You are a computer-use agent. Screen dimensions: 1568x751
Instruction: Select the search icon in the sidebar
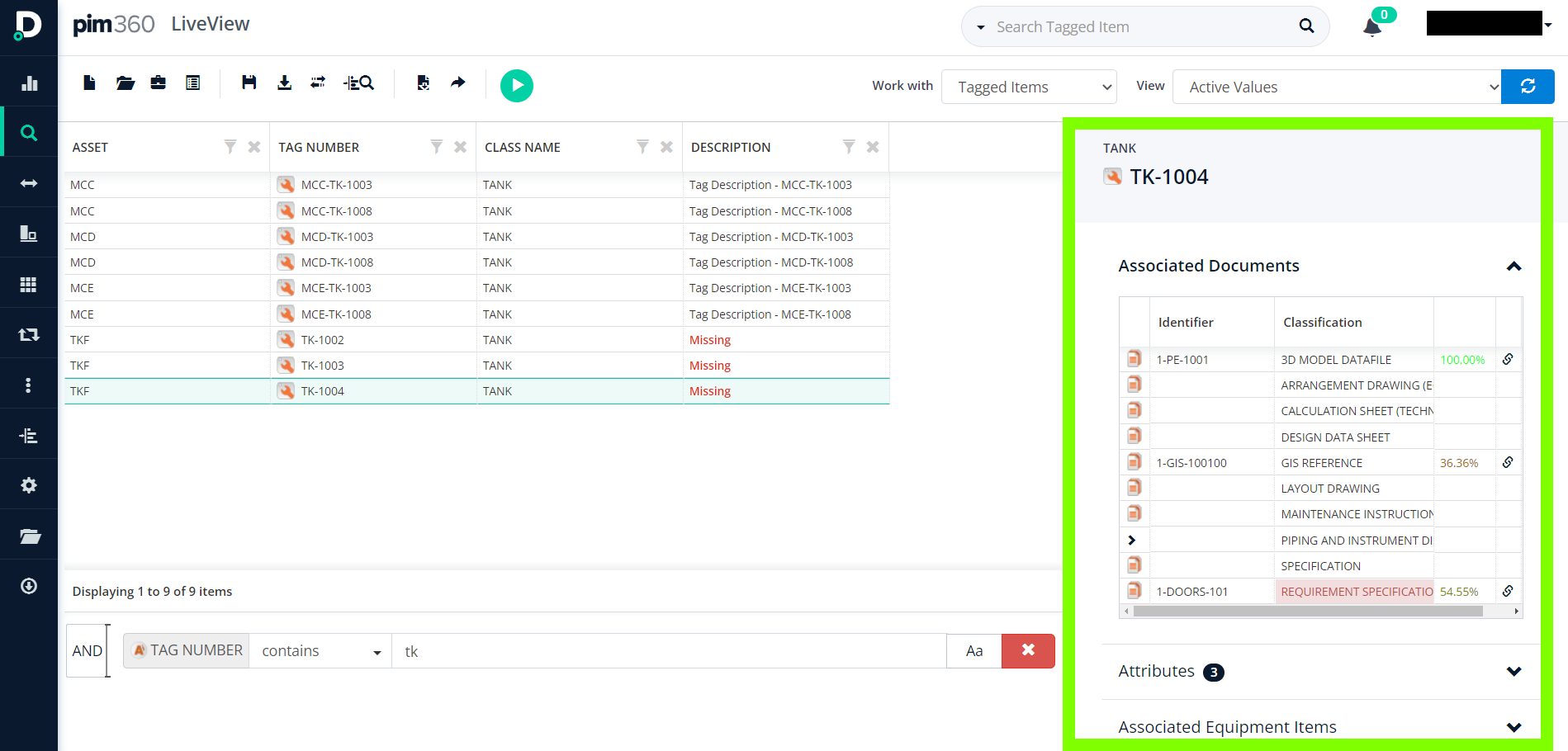(x=29, y=133)
